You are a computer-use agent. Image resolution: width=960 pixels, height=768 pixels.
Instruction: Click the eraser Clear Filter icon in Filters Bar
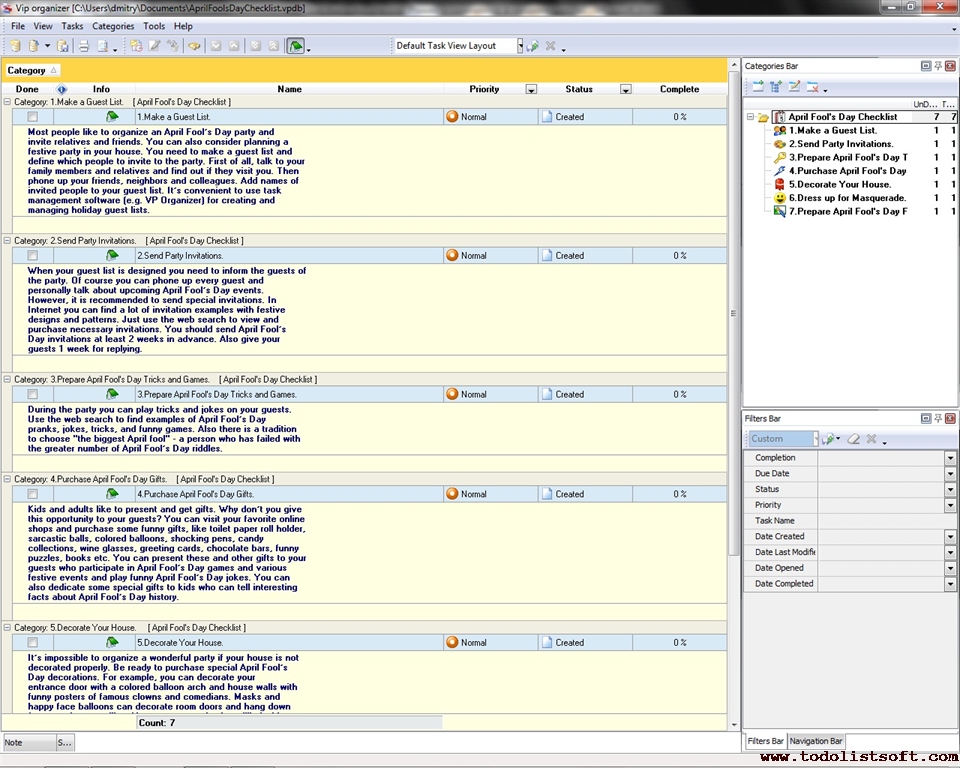853,439
